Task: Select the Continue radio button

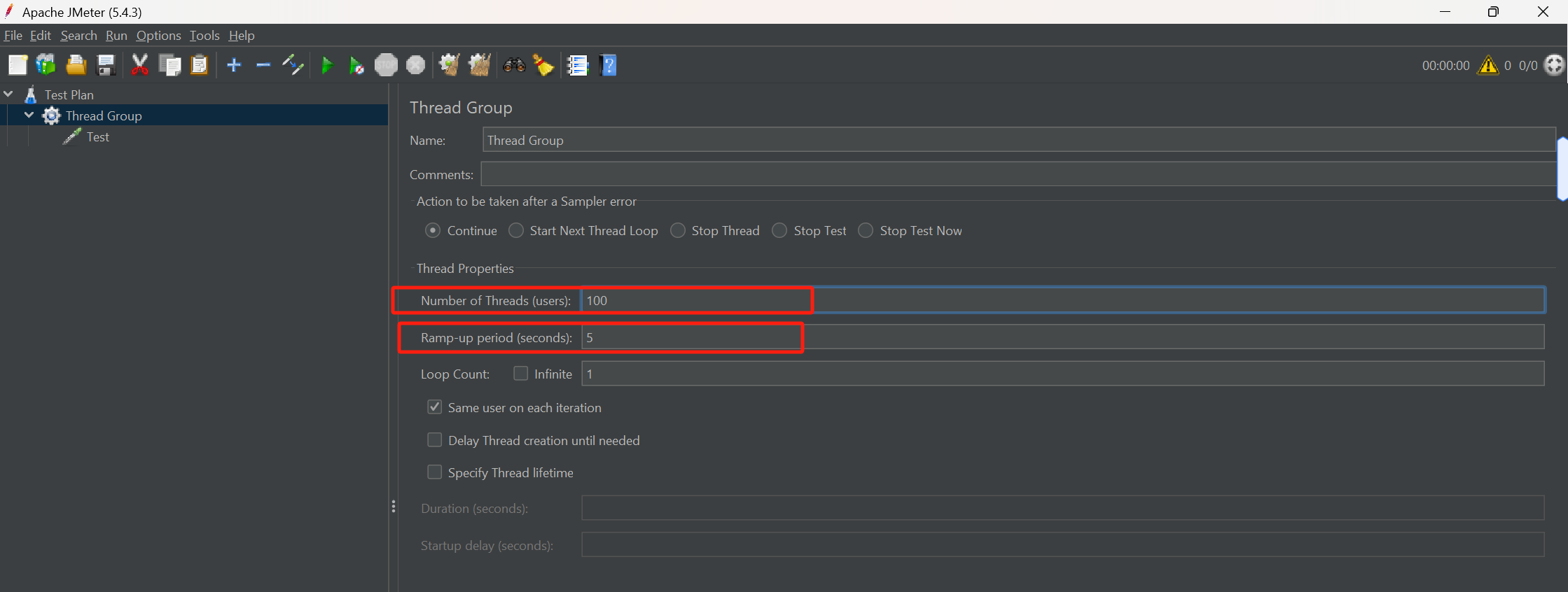Action: coord(433,230)
